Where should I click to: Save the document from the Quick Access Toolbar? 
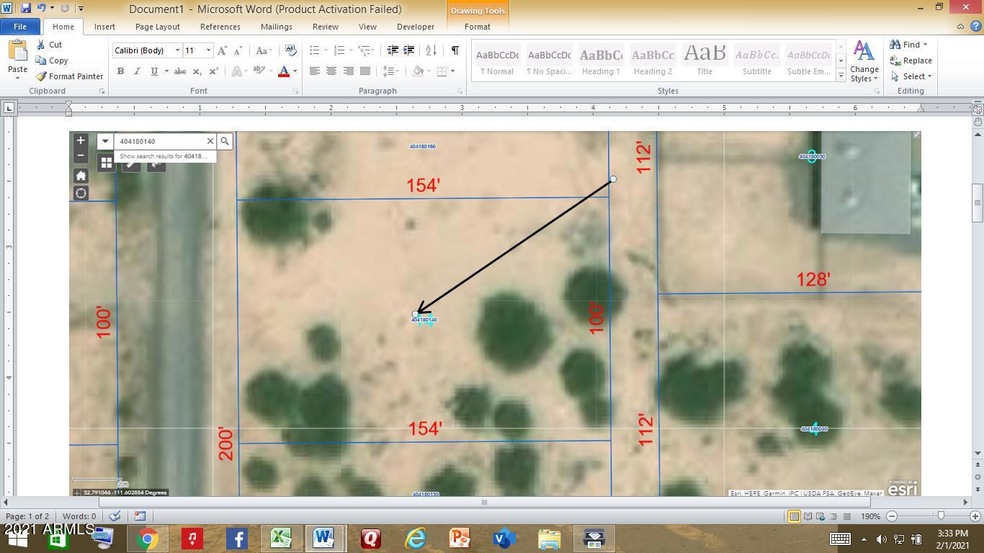coord(26,8)
